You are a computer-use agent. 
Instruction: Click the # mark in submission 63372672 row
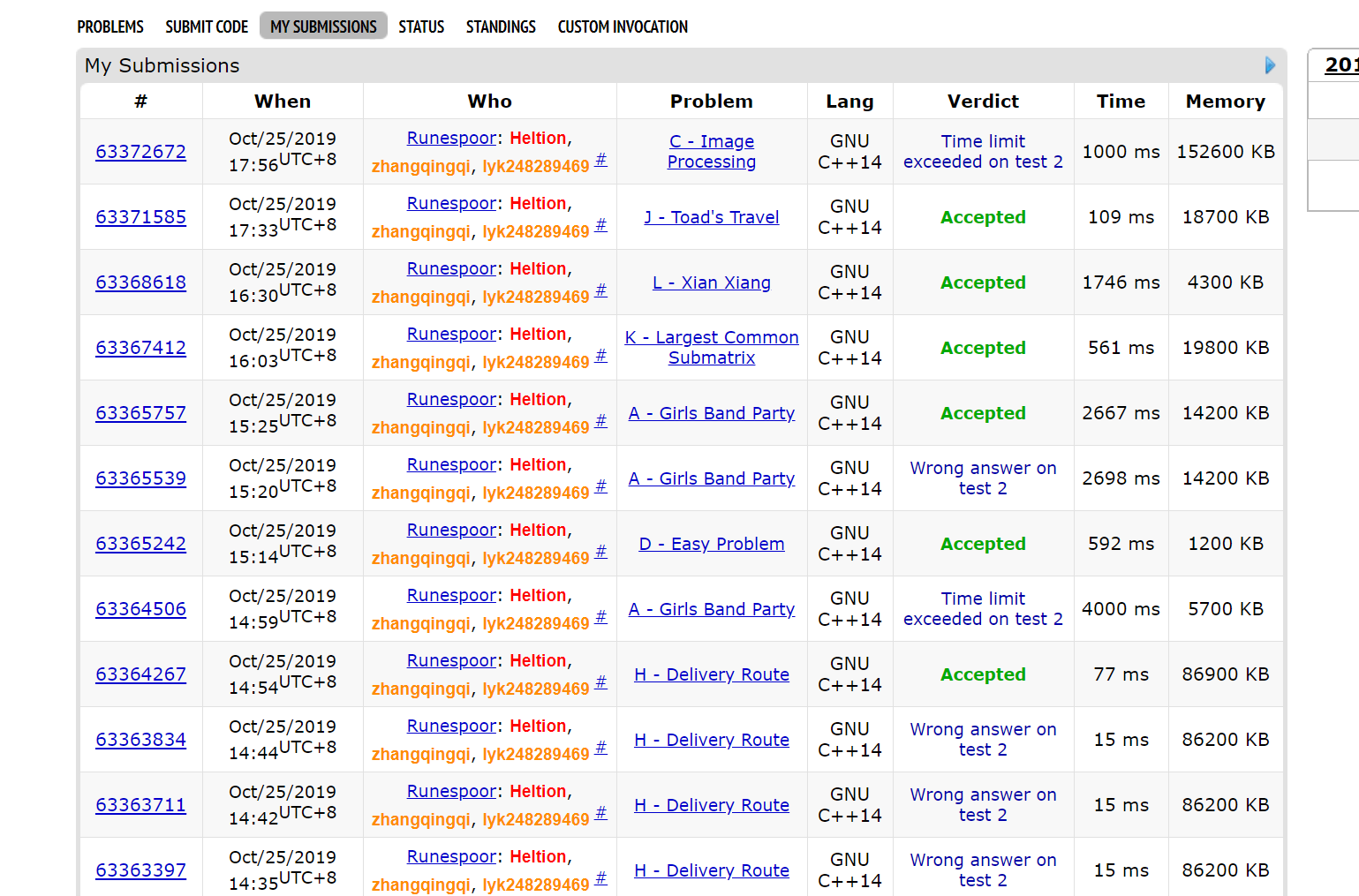[600, 160]
